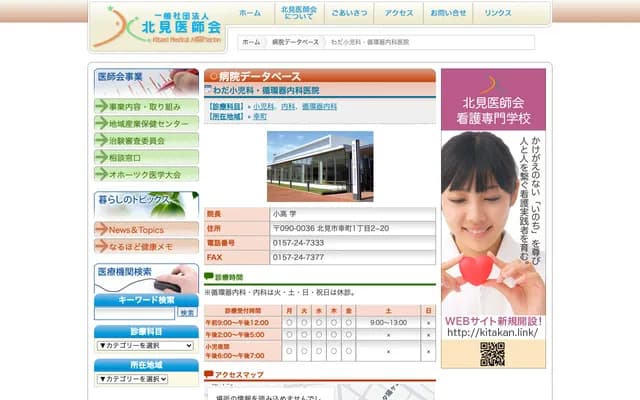640x400 pixels.
Task: Follow the 小児科 specialty link
Action: click(x=263, y=107)
